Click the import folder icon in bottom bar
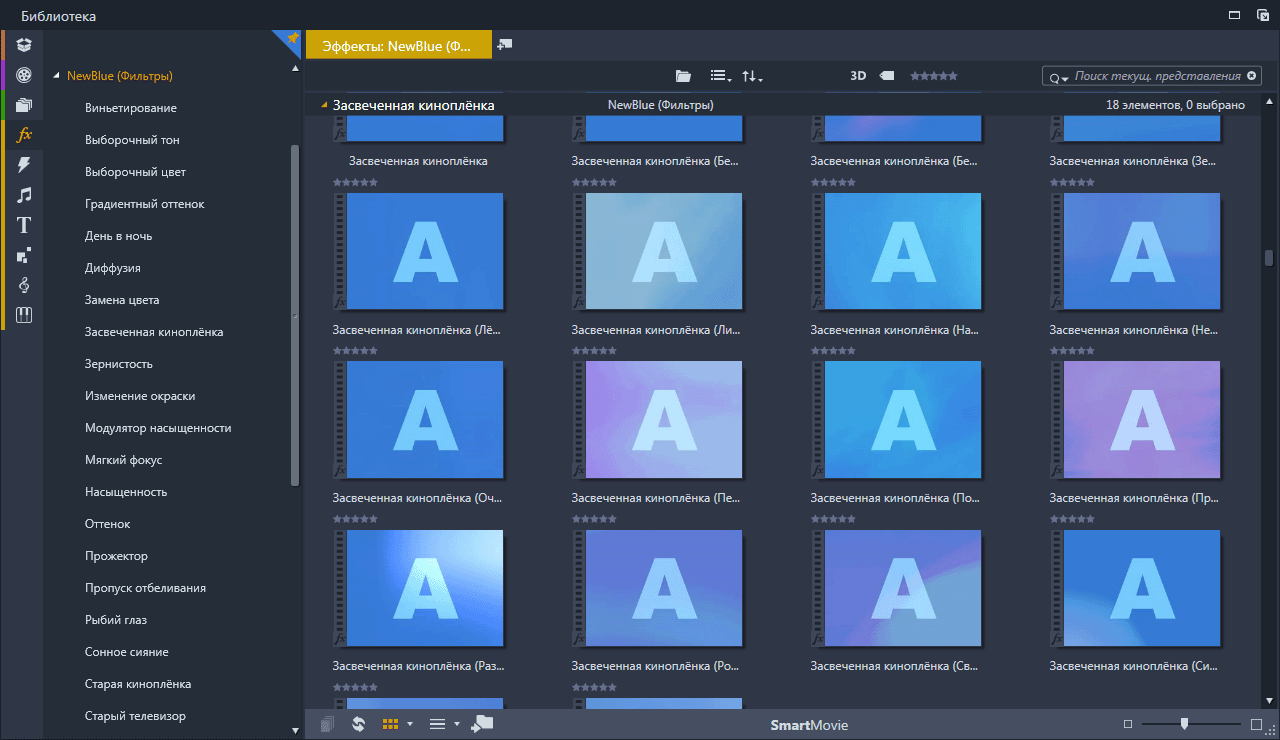Screen dimensions: 1280x740 (482, 724)
